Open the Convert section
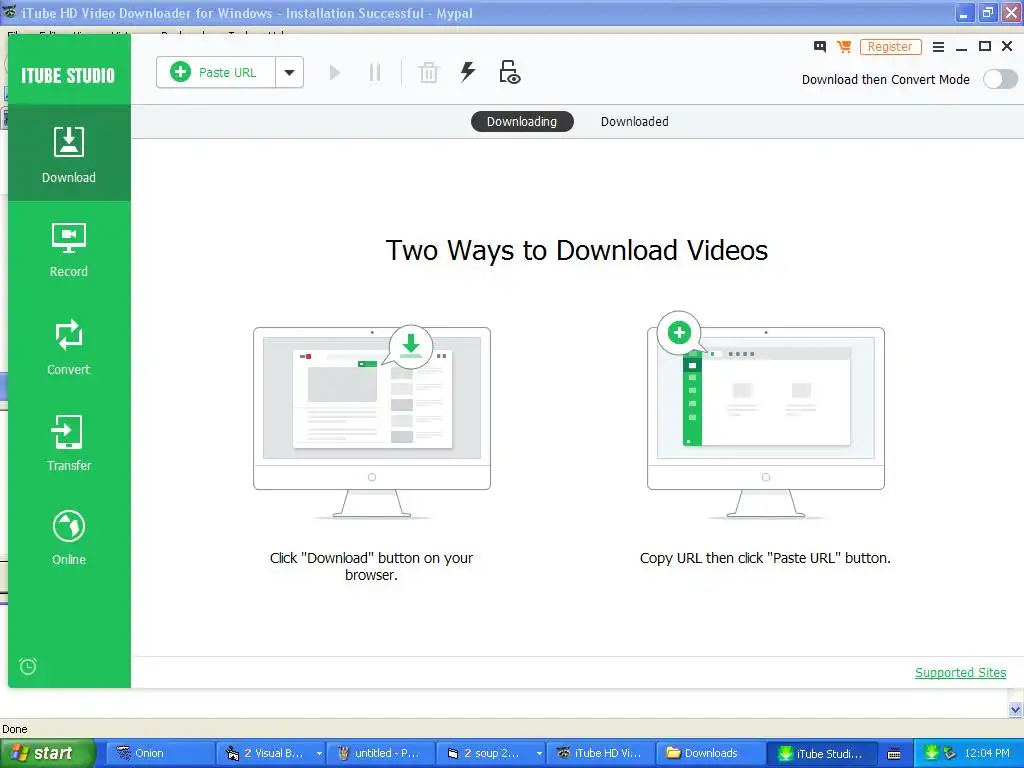1024x768 pixels. point(69,347)
